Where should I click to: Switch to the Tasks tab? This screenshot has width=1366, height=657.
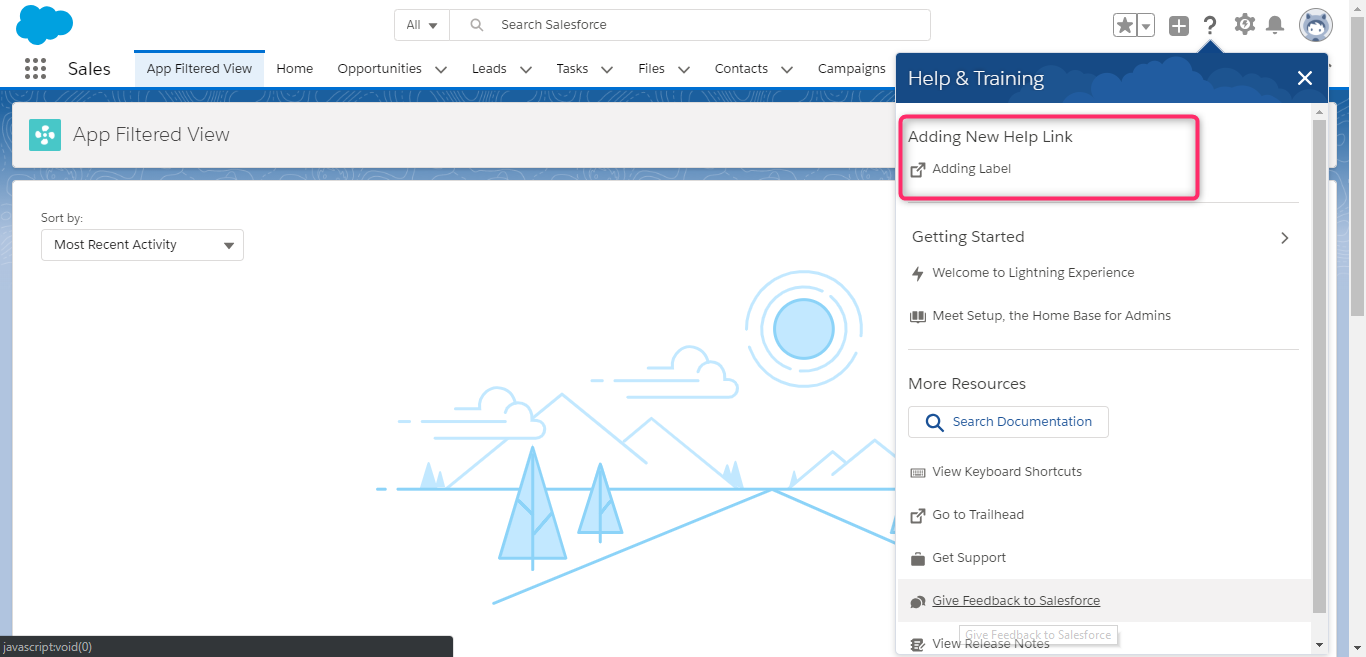[573, 69]
